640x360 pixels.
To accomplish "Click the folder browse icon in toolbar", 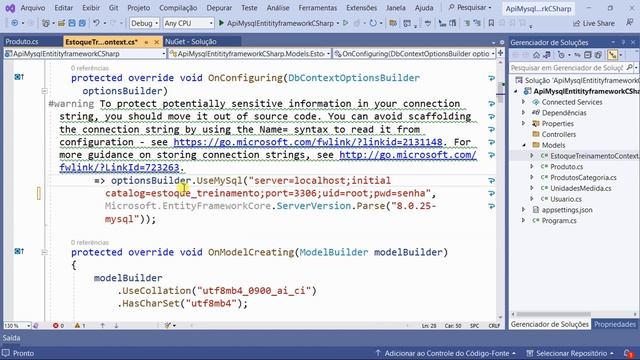I will [x=393, y=23].
